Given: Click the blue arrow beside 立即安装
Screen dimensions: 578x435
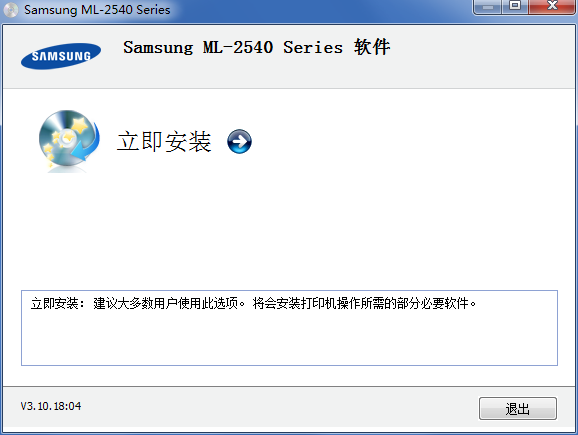Looking at the screenshot, I should [x=239, y=141].
